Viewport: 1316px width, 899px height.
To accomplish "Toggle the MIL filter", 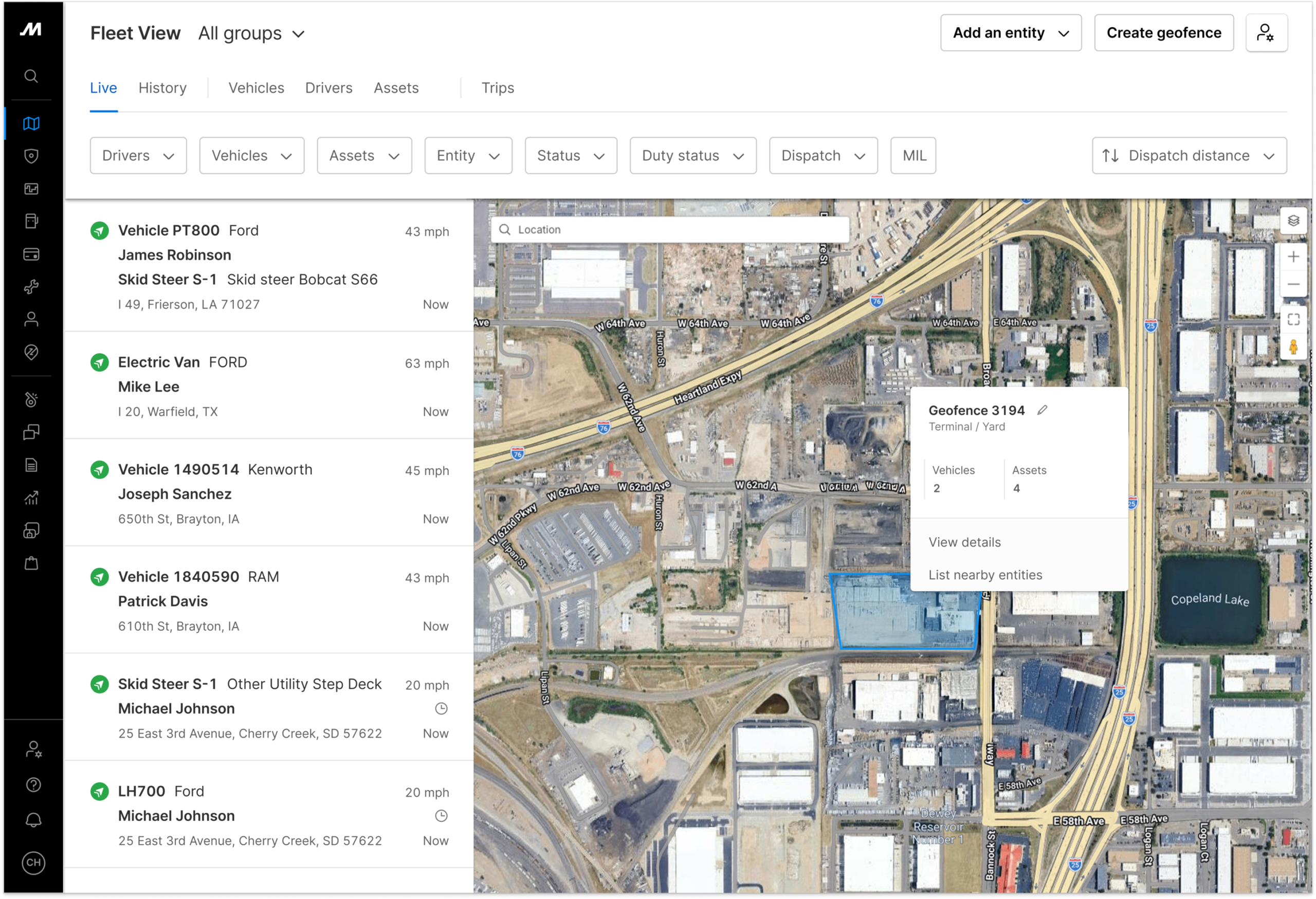I will point(913,155).
